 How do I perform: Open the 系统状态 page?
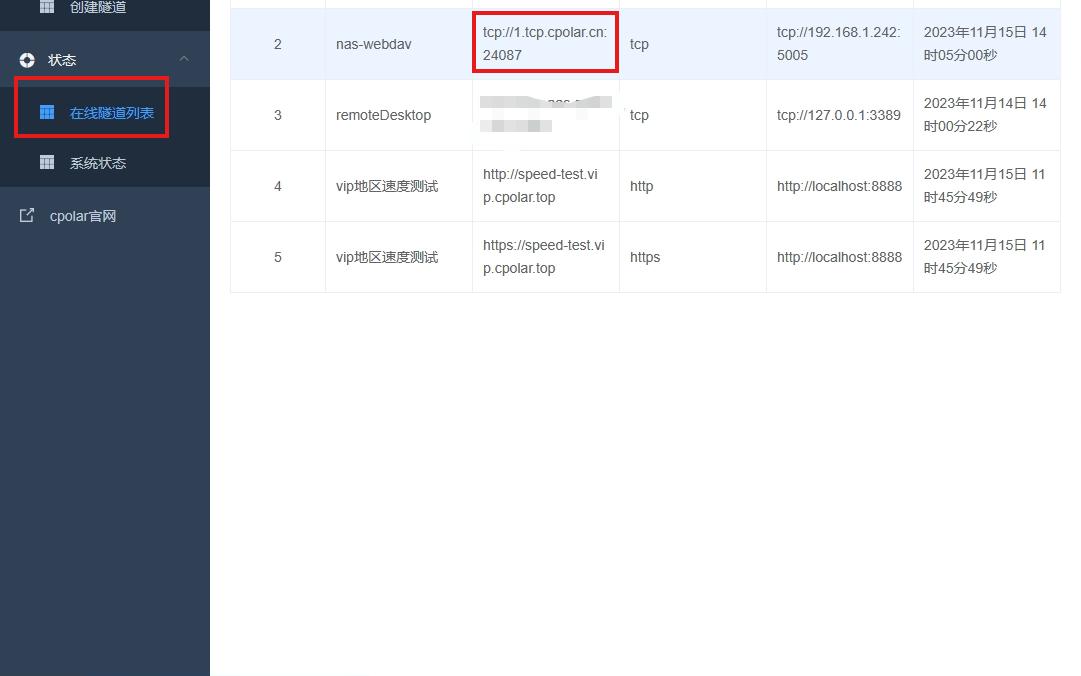pyautogui.click(x=98, y=163)
